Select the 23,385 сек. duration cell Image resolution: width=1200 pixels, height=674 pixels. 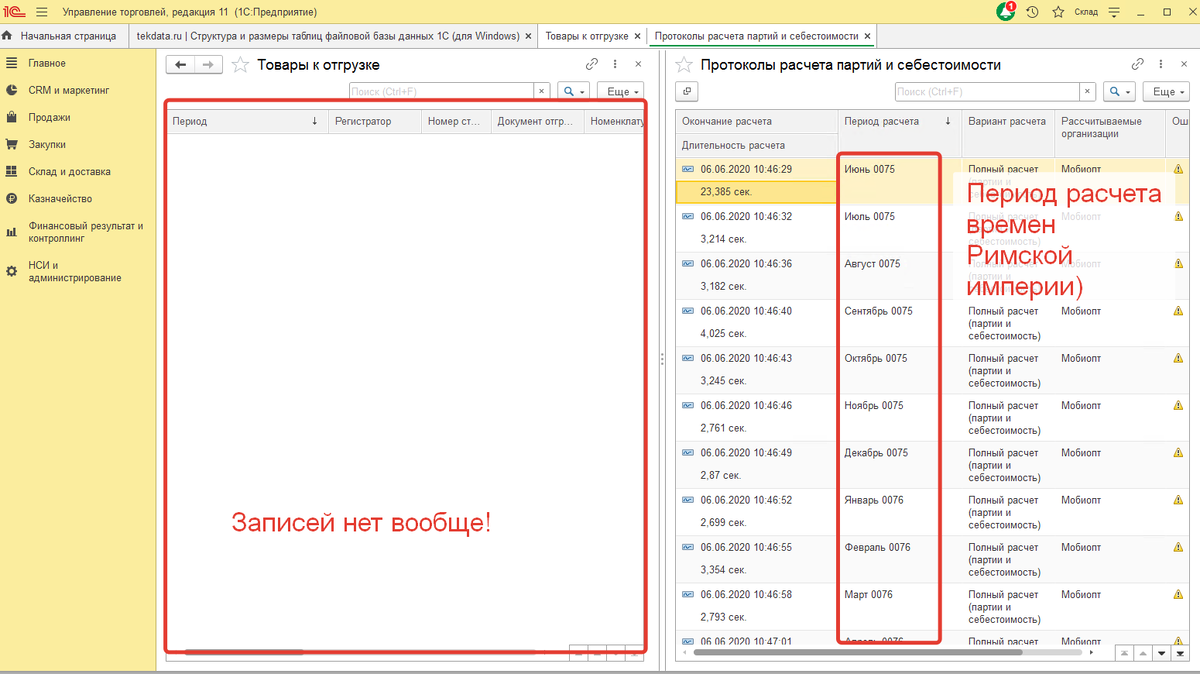757,193
